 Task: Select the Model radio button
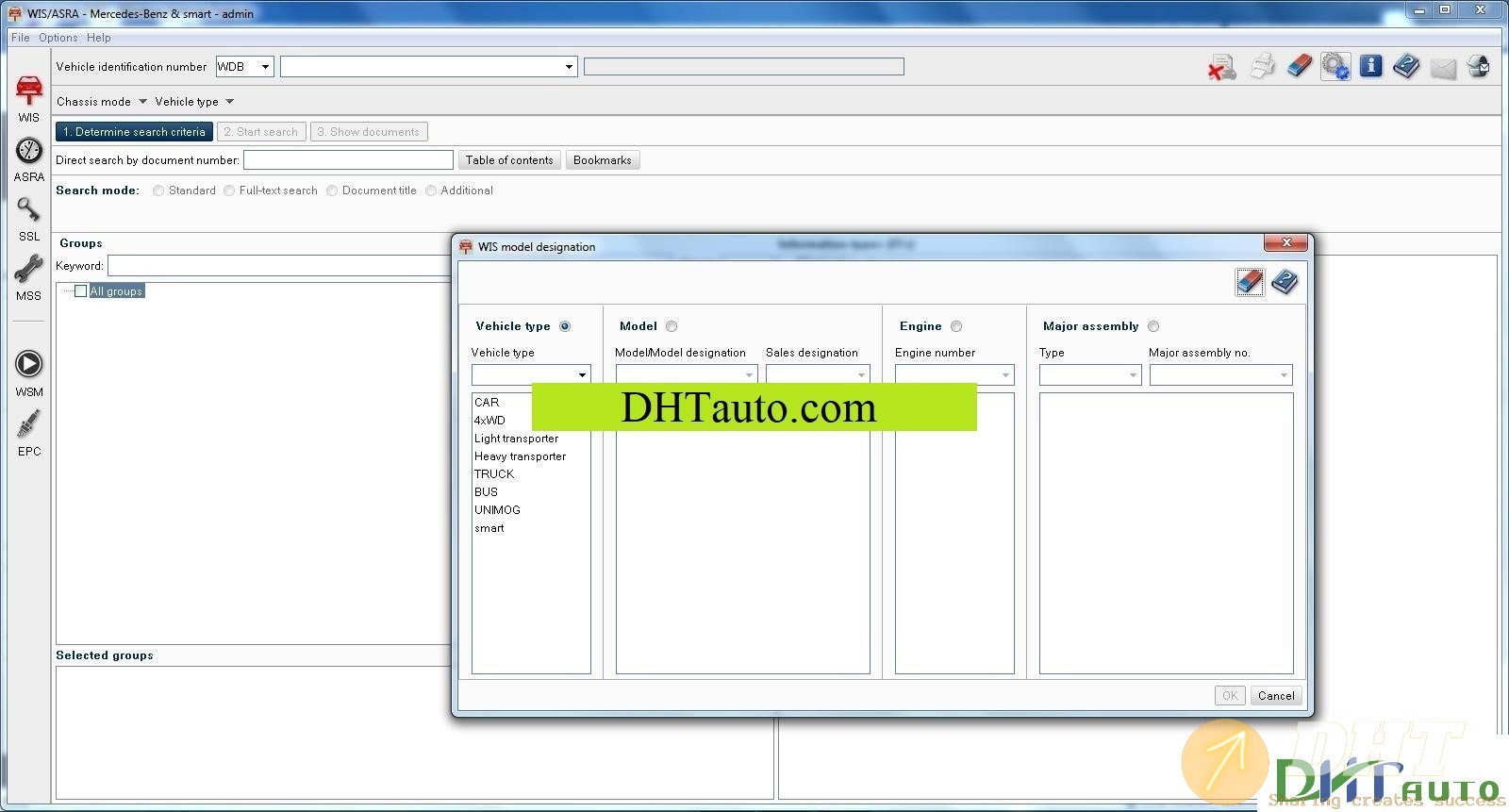(672, 326)
